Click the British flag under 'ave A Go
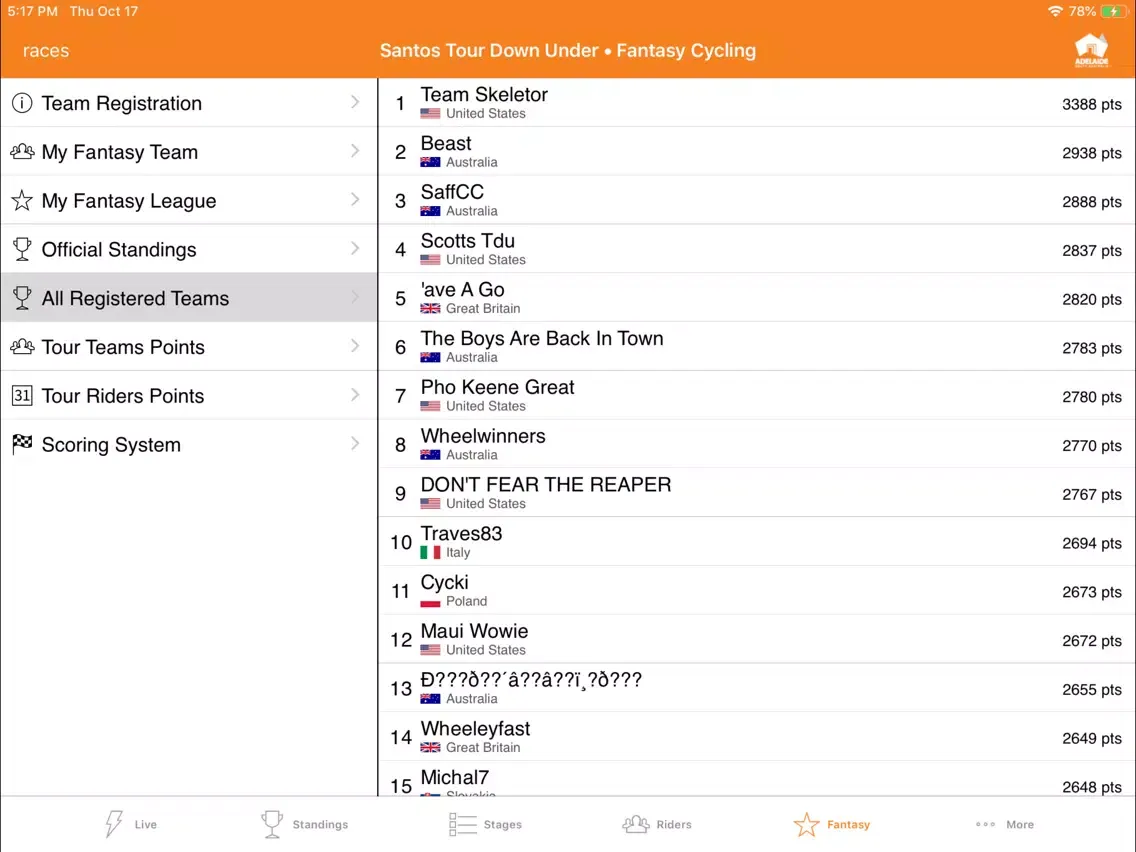Viewport: 1136px width, 852px height. 430,309
